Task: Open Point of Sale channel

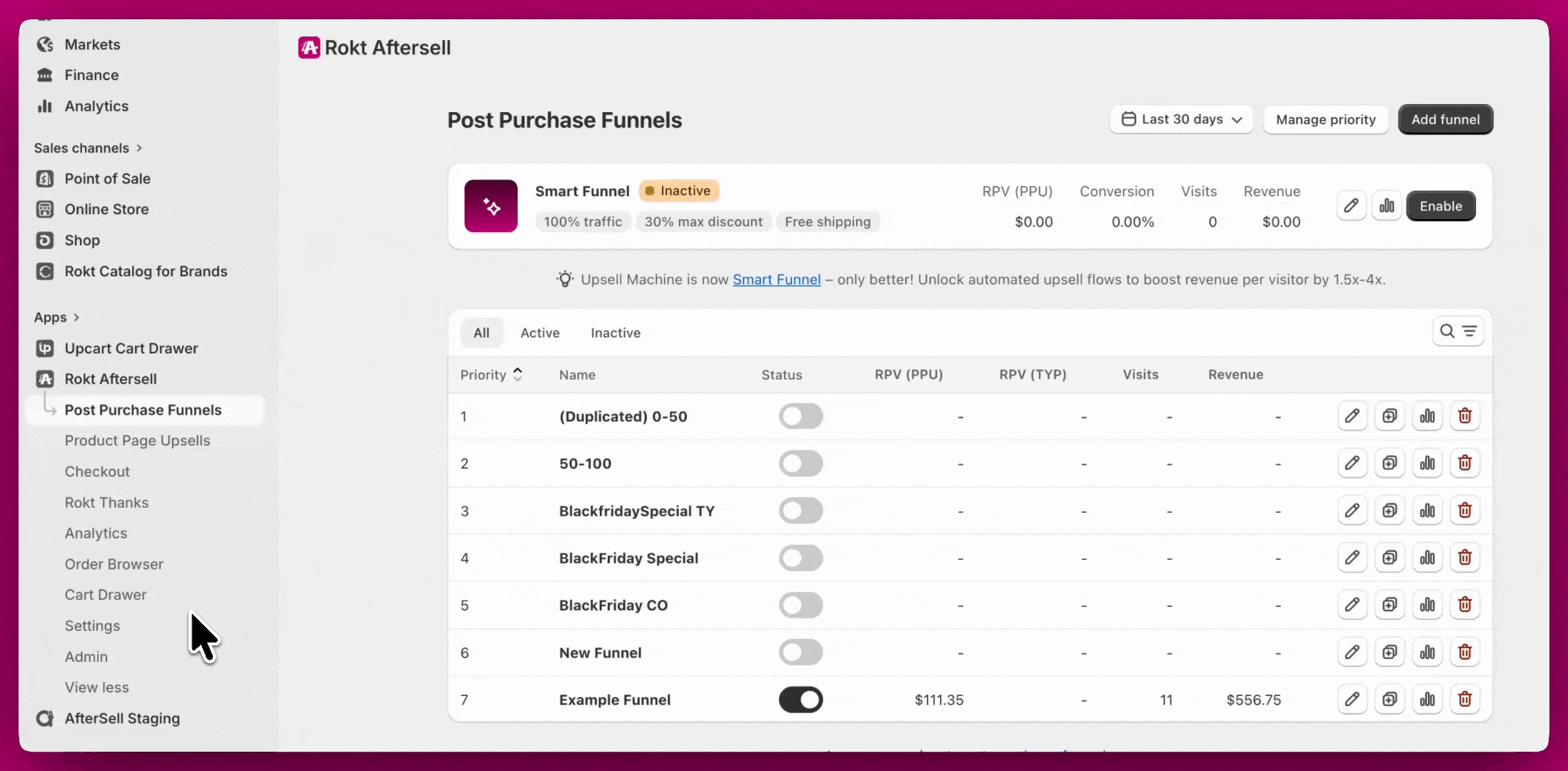Action: point(107,178)
